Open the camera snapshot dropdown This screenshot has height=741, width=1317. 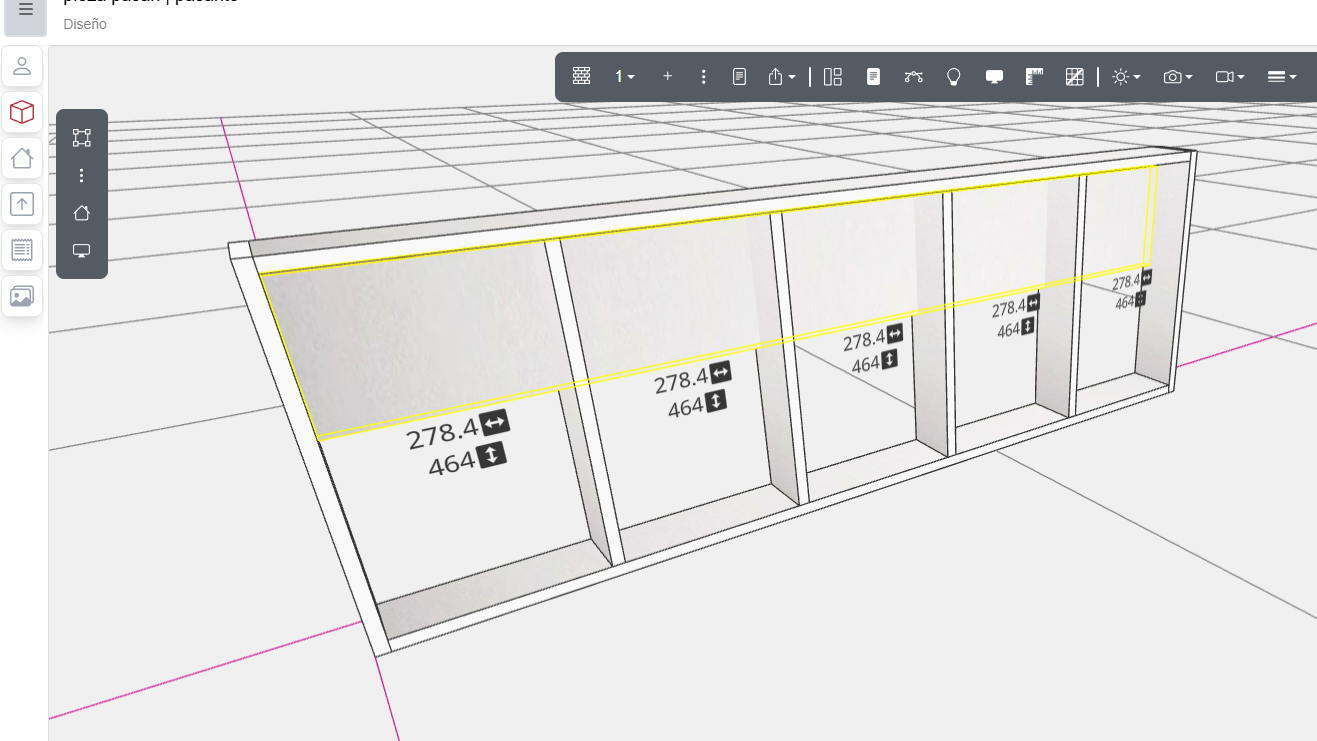pos(1178,76)
